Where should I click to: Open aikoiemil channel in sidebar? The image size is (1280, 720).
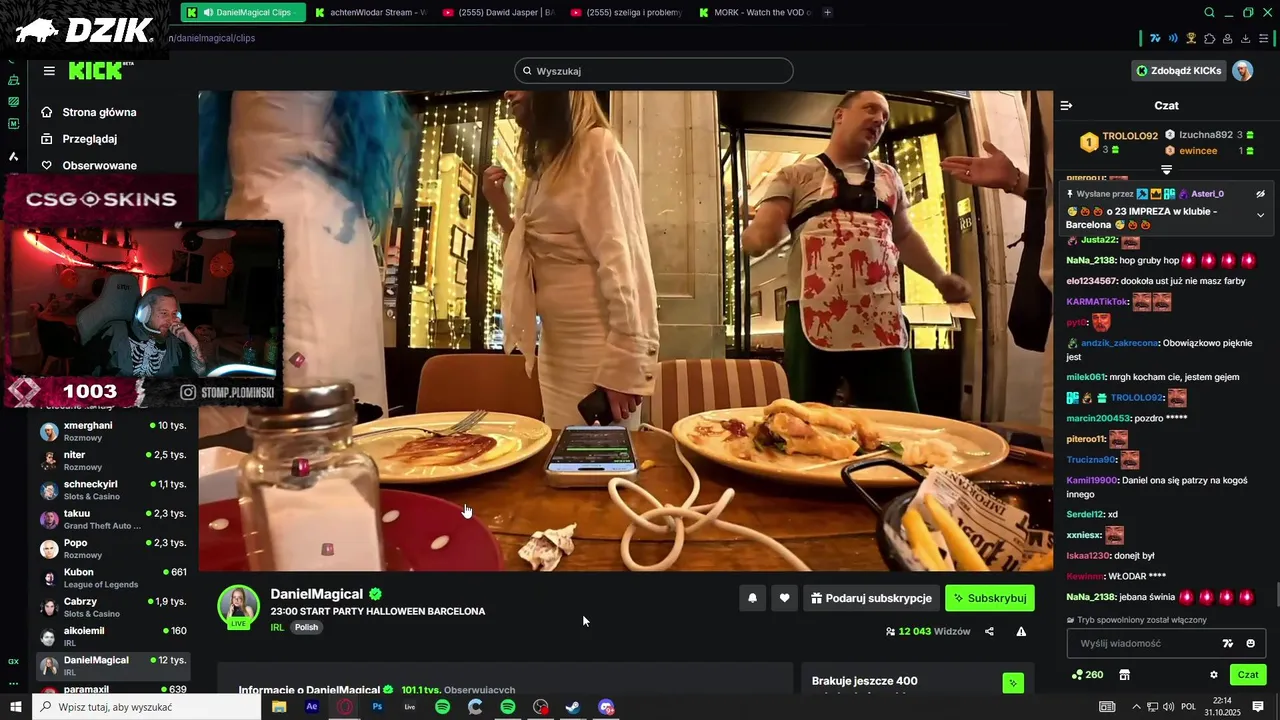113,636
